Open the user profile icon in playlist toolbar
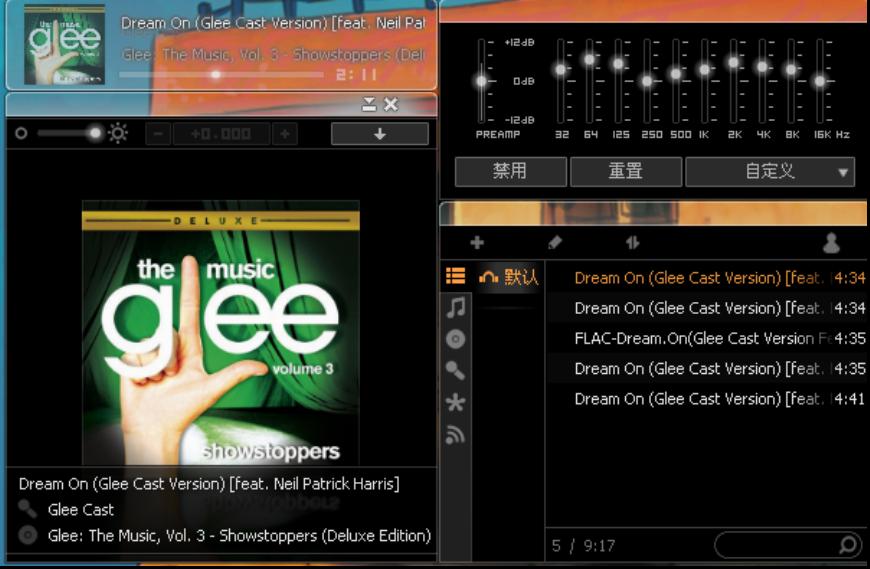The height and width of the screenshot is (569, 870). click(831, 242)
